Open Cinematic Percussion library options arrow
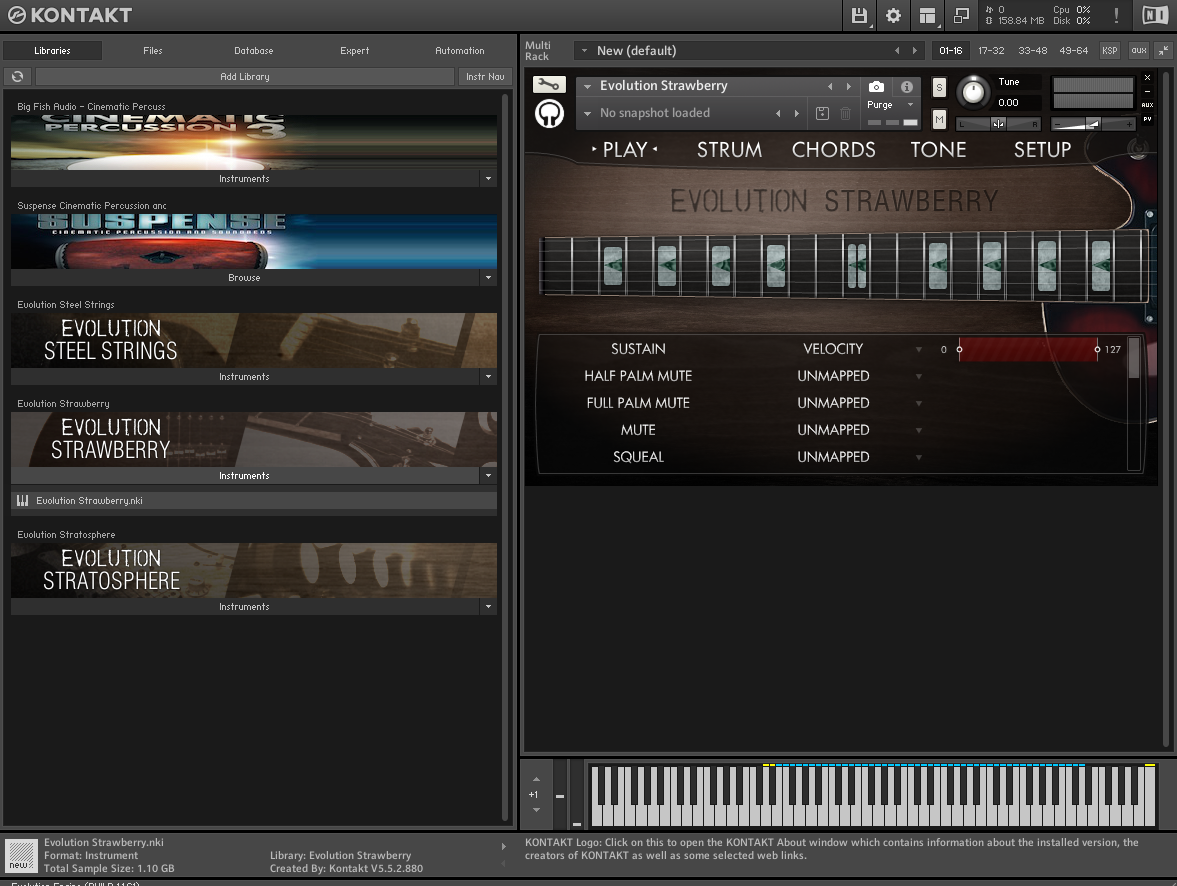This screenshot has width=1177, height=886. 489,179
